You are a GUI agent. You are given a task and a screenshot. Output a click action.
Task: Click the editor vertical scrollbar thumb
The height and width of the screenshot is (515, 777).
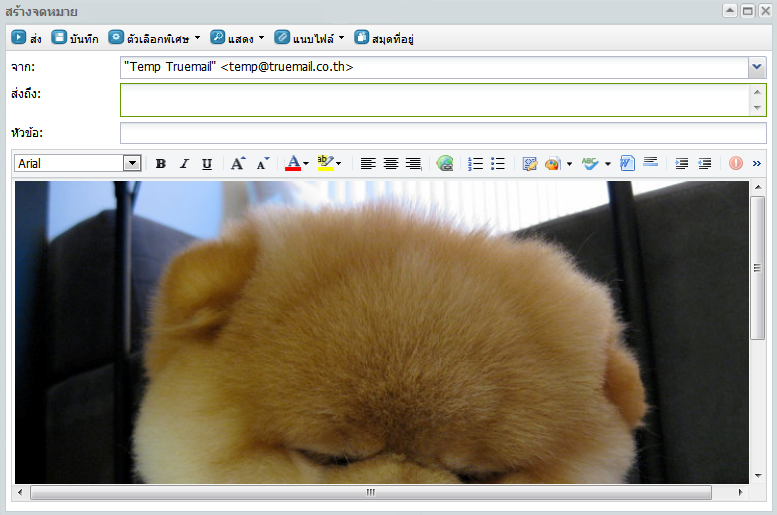[x=758, y=268]
